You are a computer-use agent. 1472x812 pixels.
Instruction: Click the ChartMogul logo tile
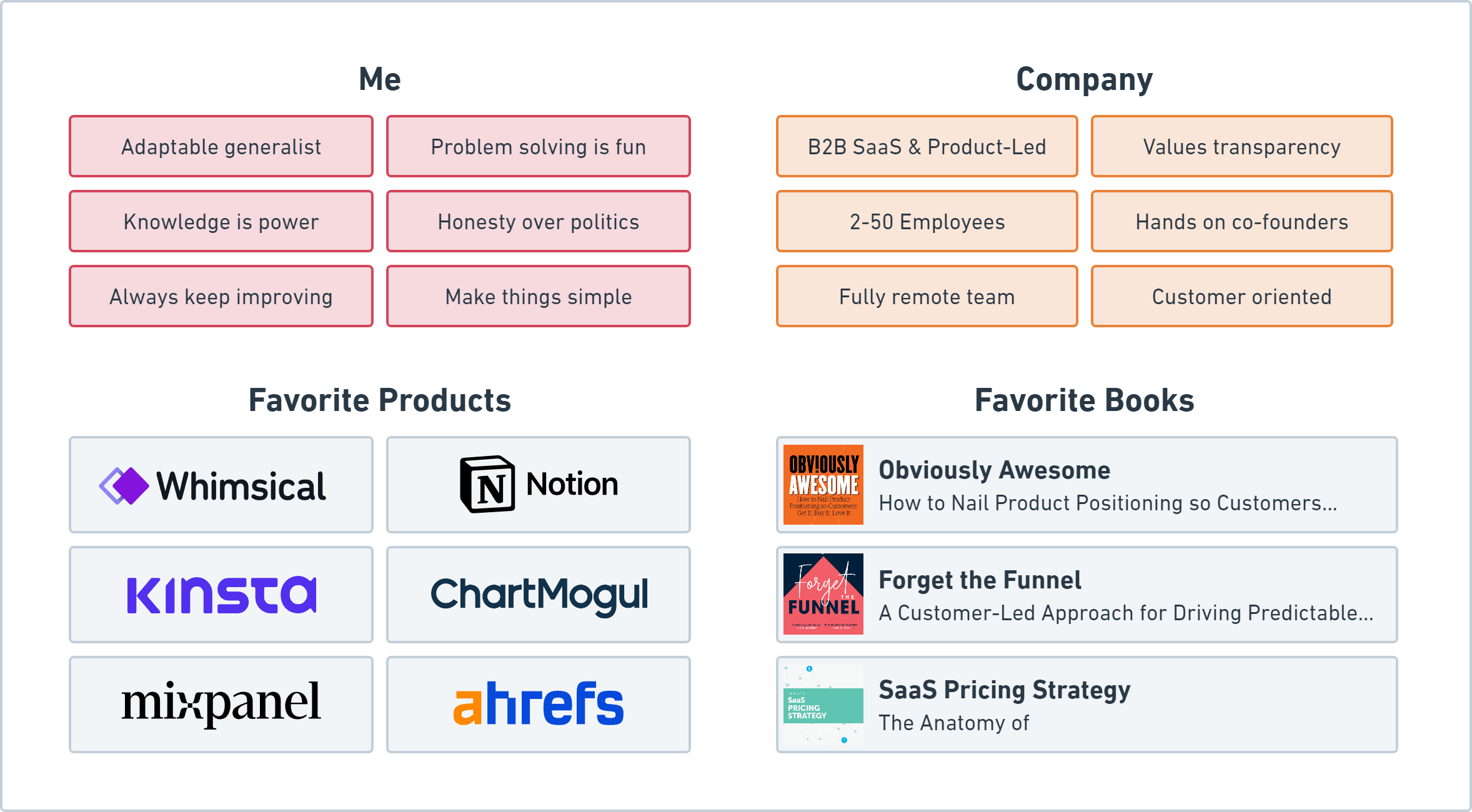(x=538, y=595)
